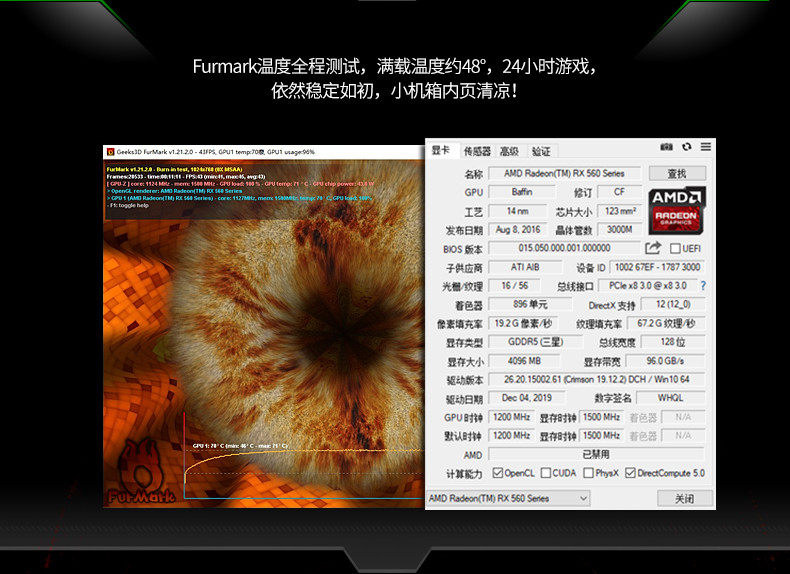Viewport: 790px width, 574px height.
Task: Select the 显卡 tab
Action: tap(441, 150)
